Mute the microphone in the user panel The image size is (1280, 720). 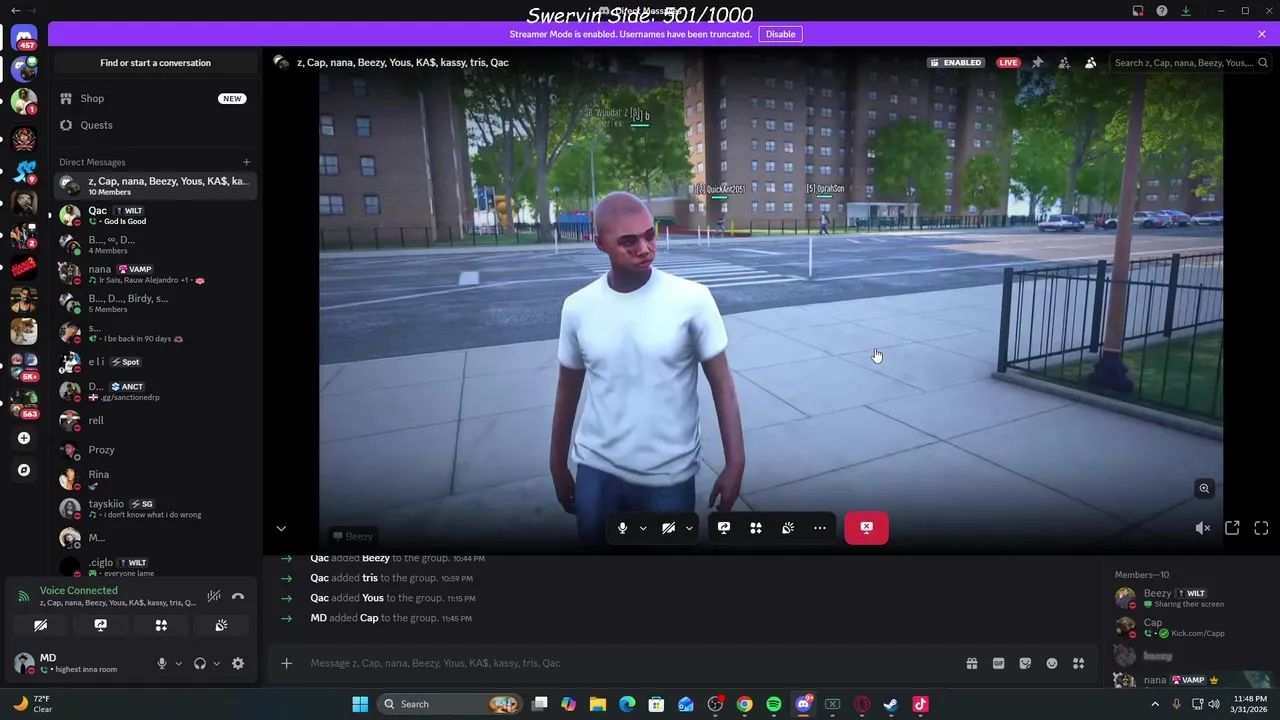[x=162, y=663]
